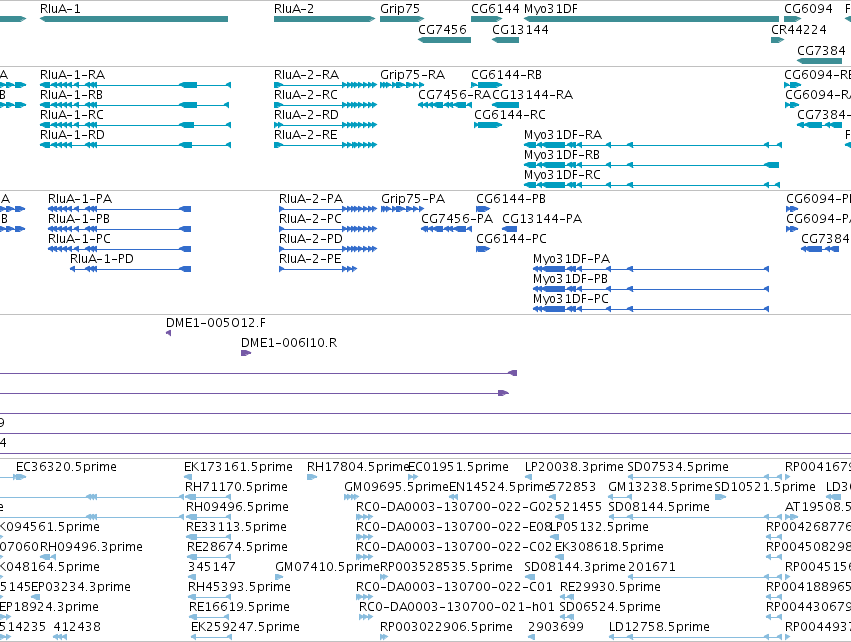Click the RE16619.5prime EST label
Screen dimensions: 851x642
coord(239,607)
